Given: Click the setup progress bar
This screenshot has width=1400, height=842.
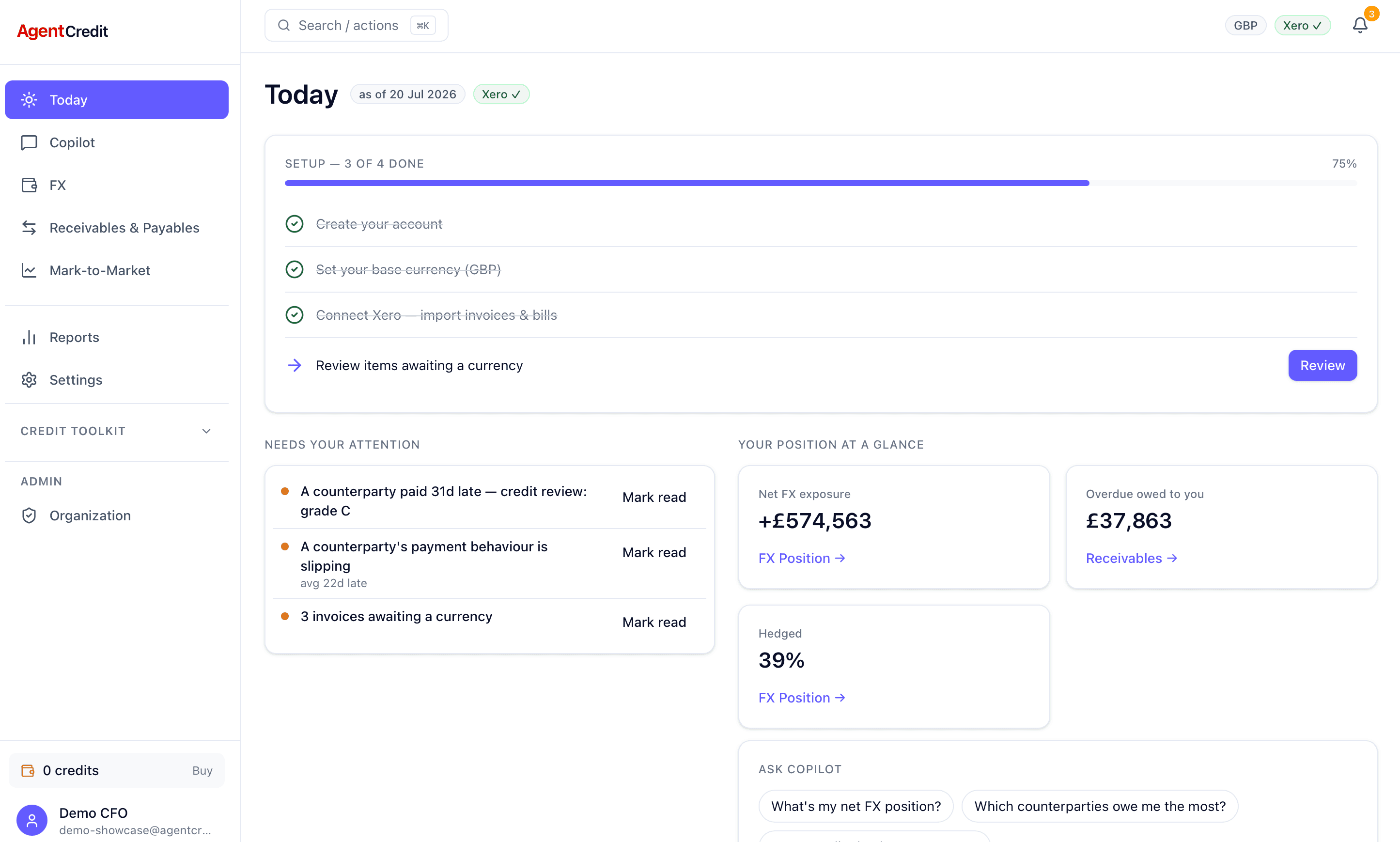Looking at the screenshot, I should [x=821, y=183].
